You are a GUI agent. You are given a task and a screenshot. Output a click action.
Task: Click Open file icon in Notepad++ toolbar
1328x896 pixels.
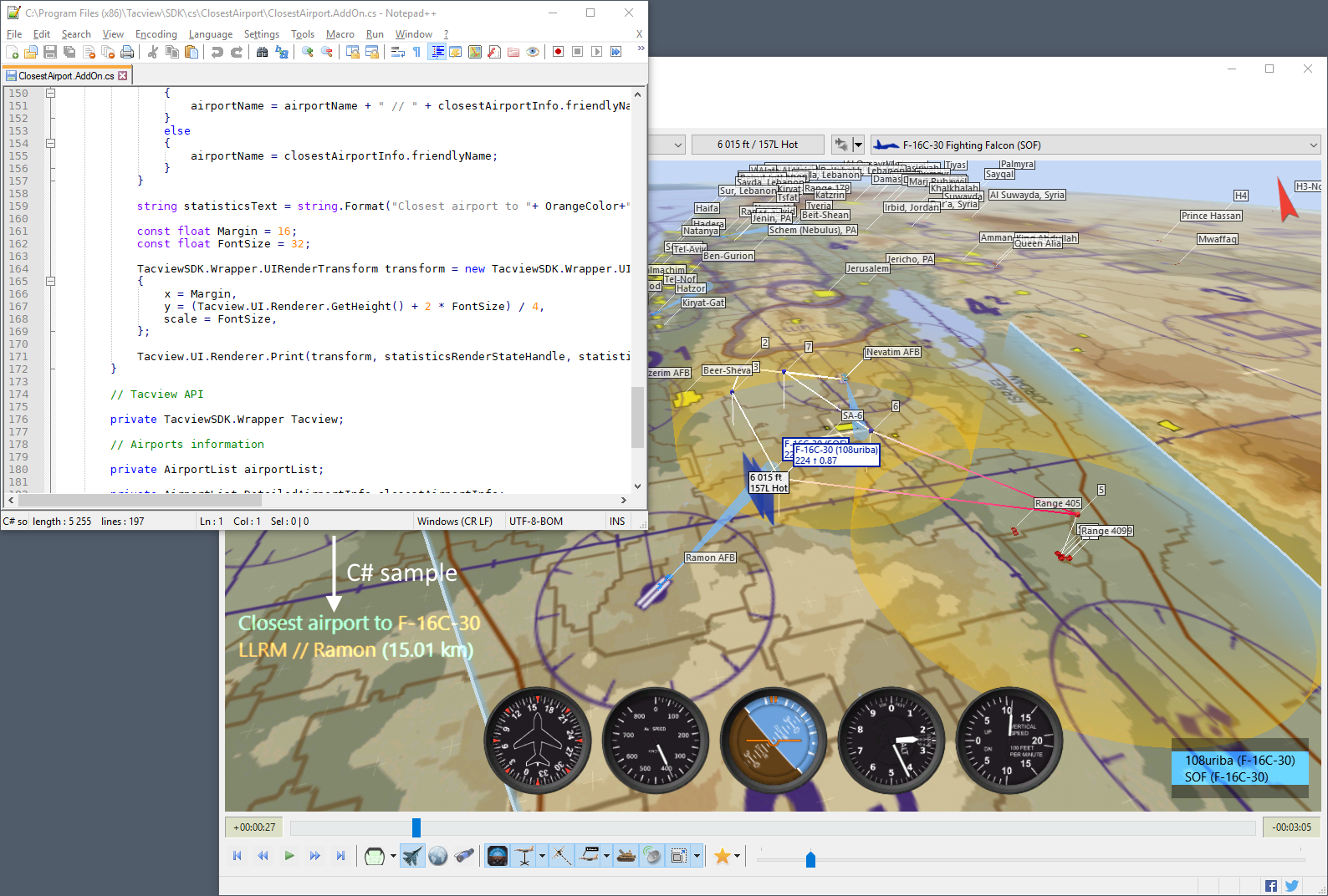coord(31,52)
